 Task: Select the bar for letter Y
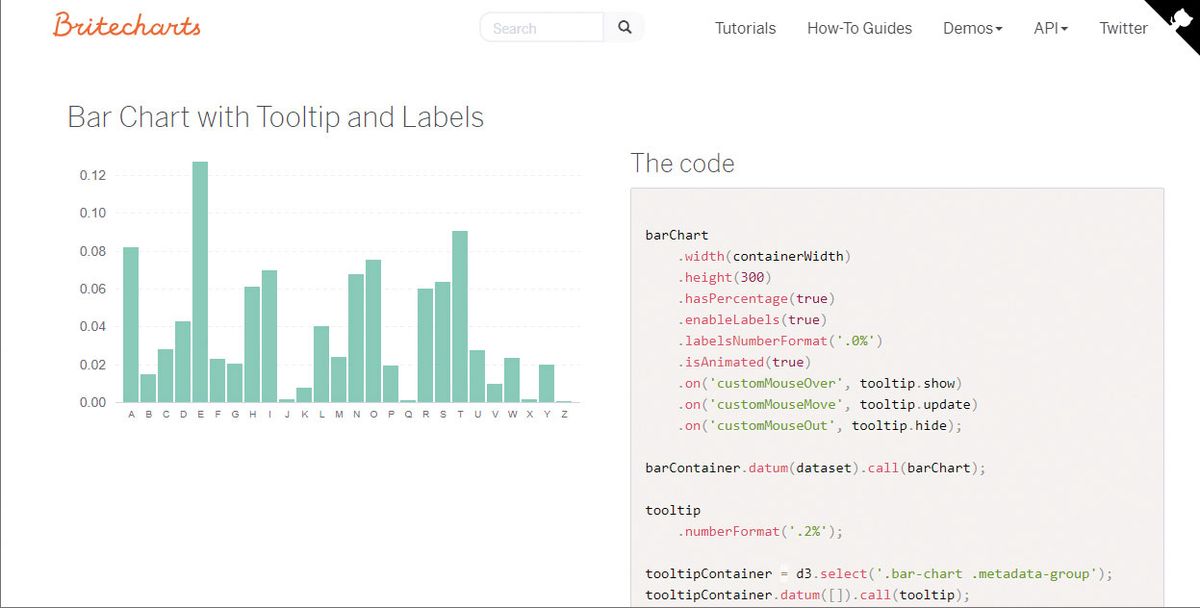coord(546,383)
